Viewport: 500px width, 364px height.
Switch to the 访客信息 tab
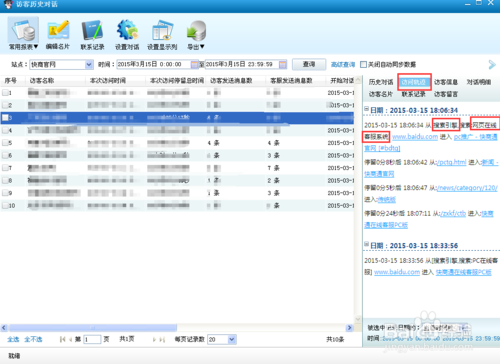[446, 82]
